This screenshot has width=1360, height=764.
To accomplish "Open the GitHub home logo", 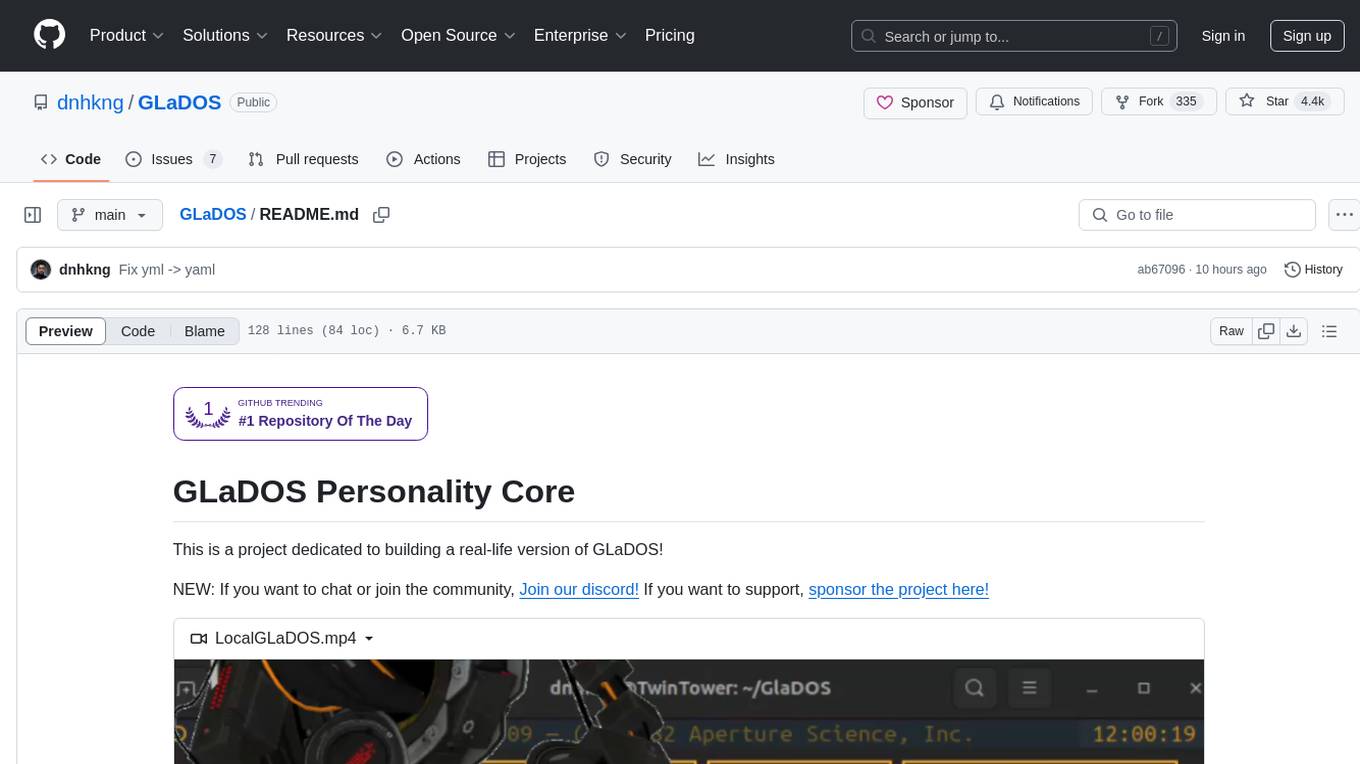I will tap(49, 35).
